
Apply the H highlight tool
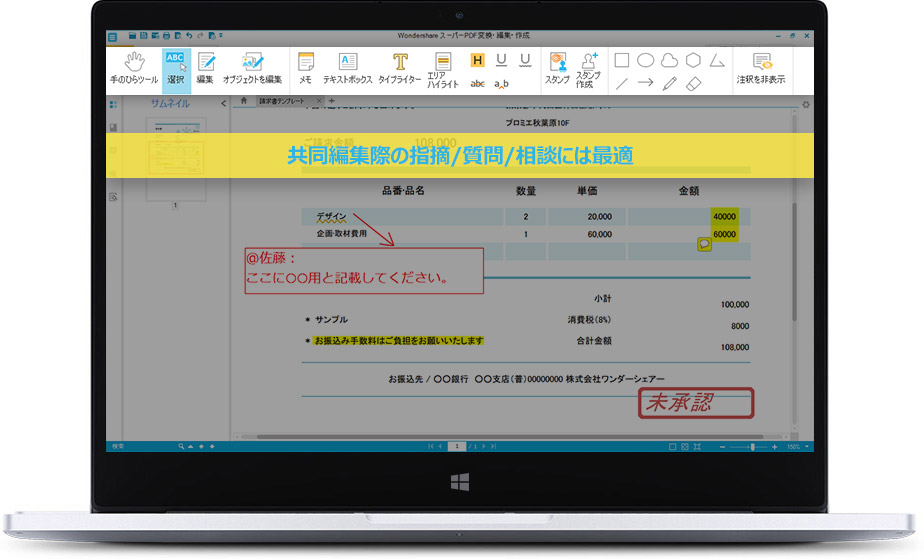(477, 60)
